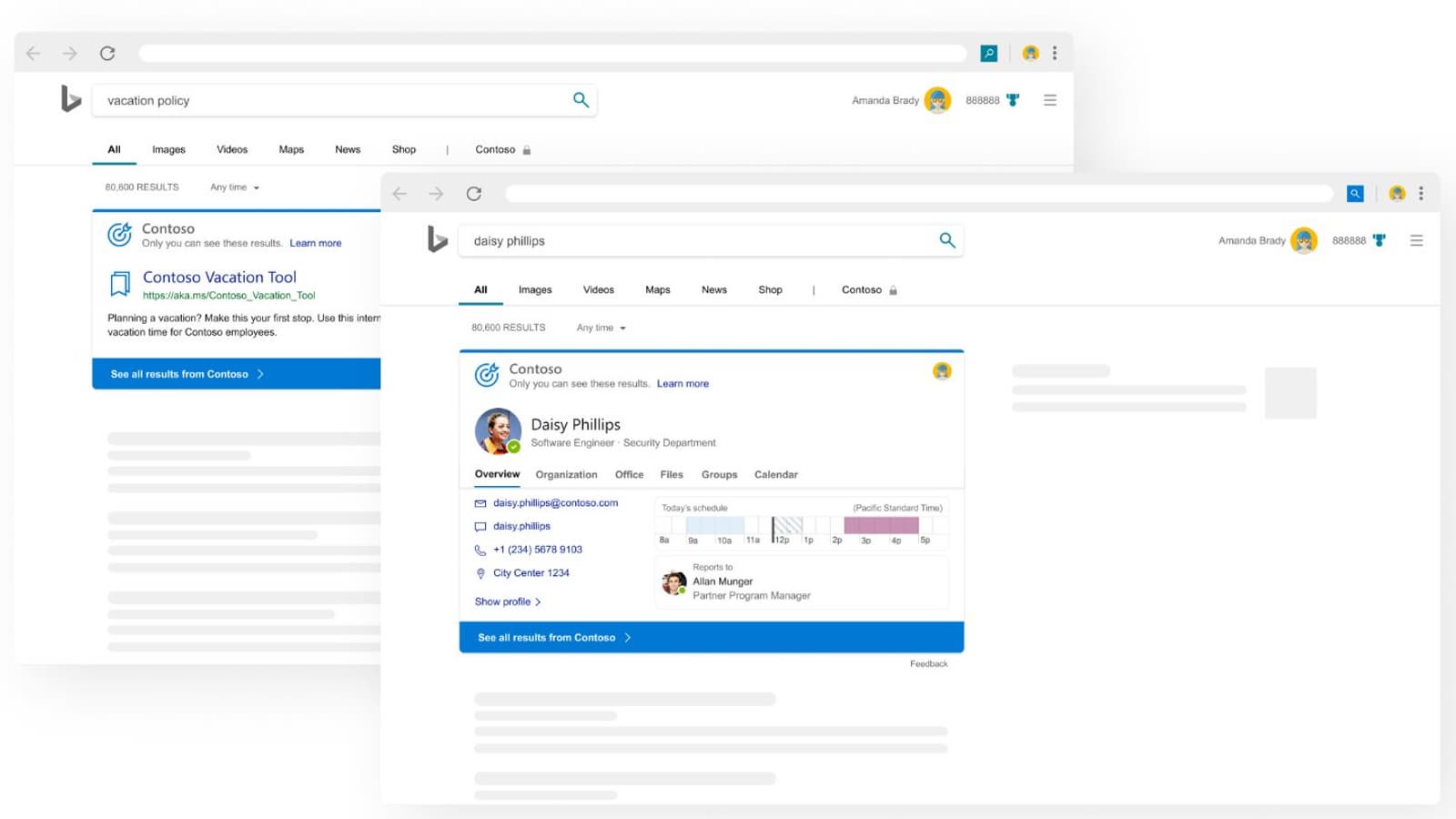Viewport: 1456px width, 819px height.
Task: Click small avatar icon in Contoso card corner
Action: [x=942, y=371]
